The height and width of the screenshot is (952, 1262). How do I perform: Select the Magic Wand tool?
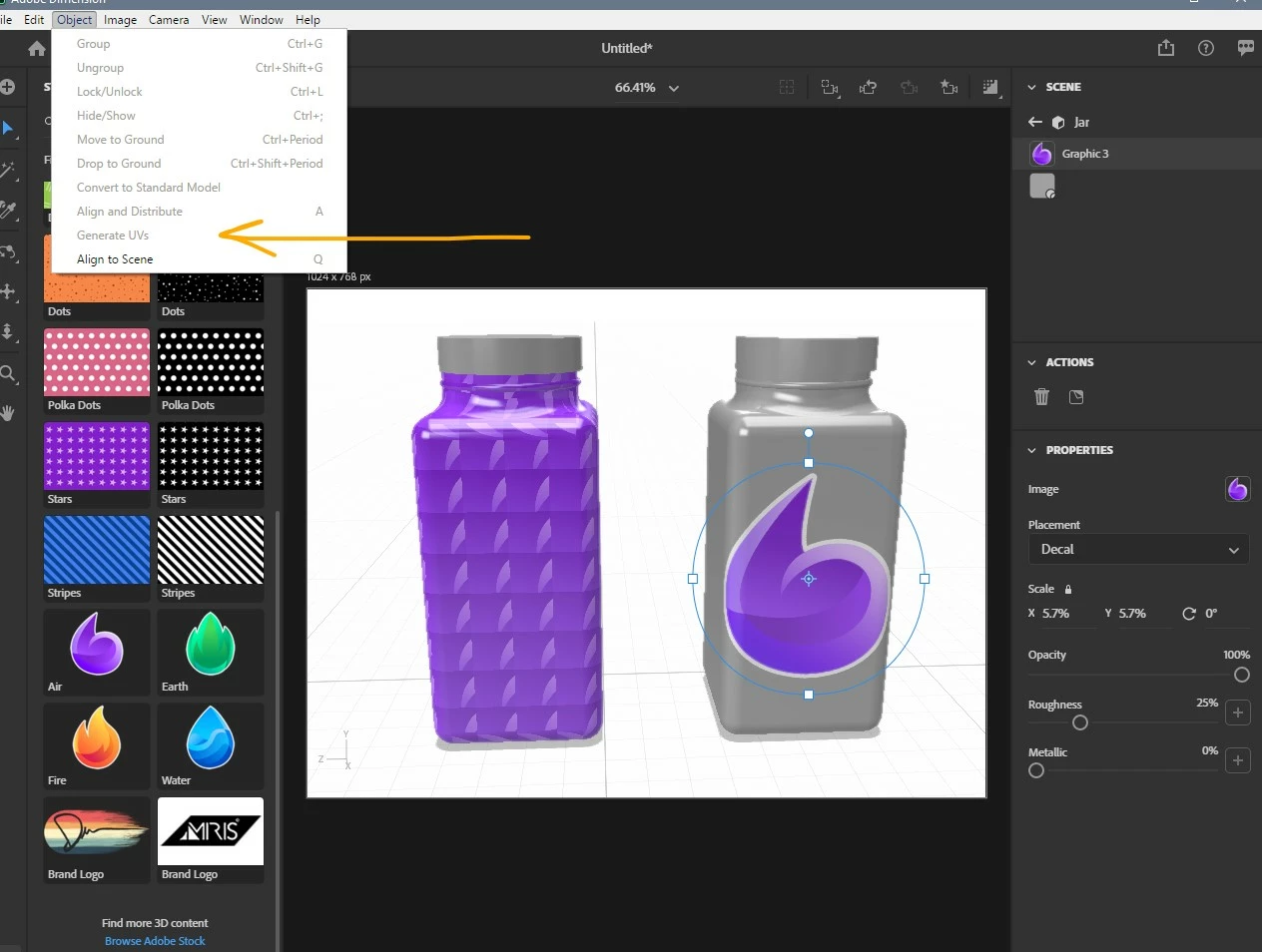coord(8,170)
